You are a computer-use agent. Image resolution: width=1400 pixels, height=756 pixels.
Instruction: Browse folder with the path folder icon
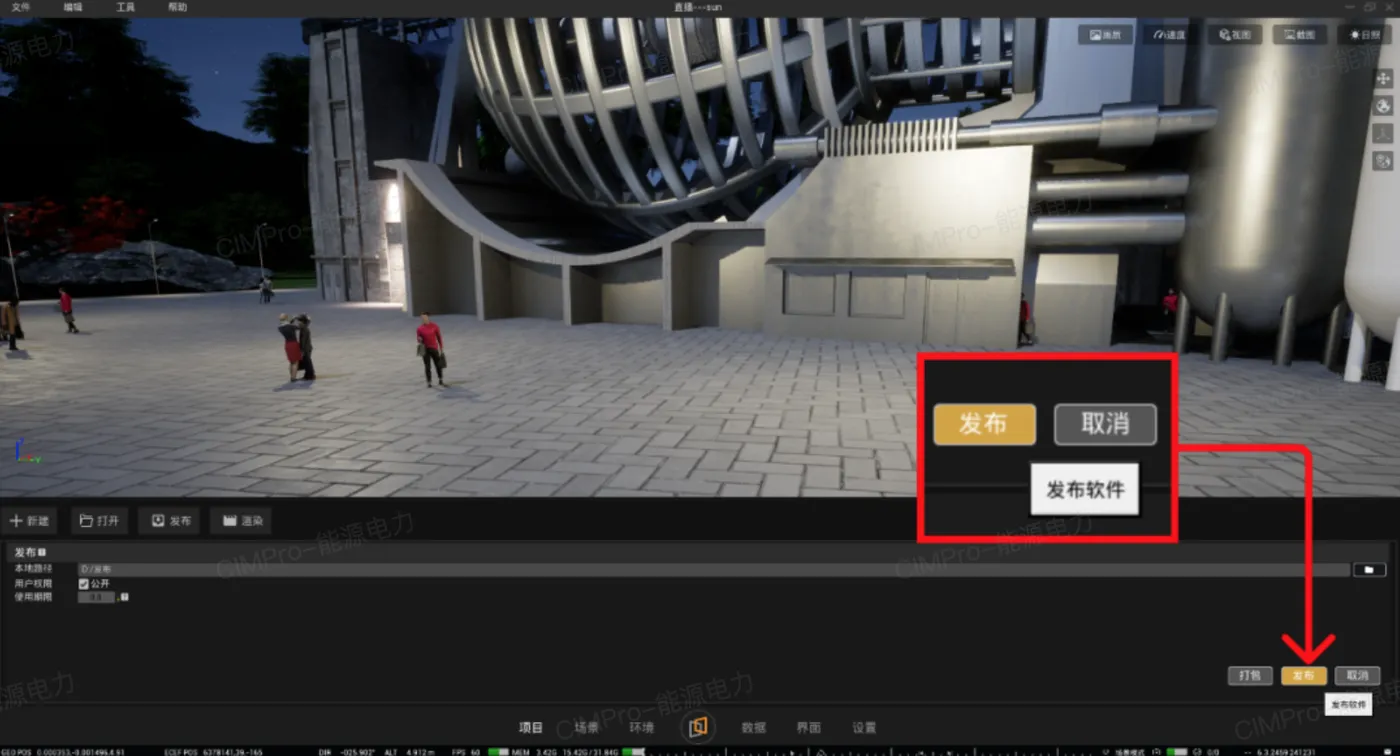(x=1369, y=569)
